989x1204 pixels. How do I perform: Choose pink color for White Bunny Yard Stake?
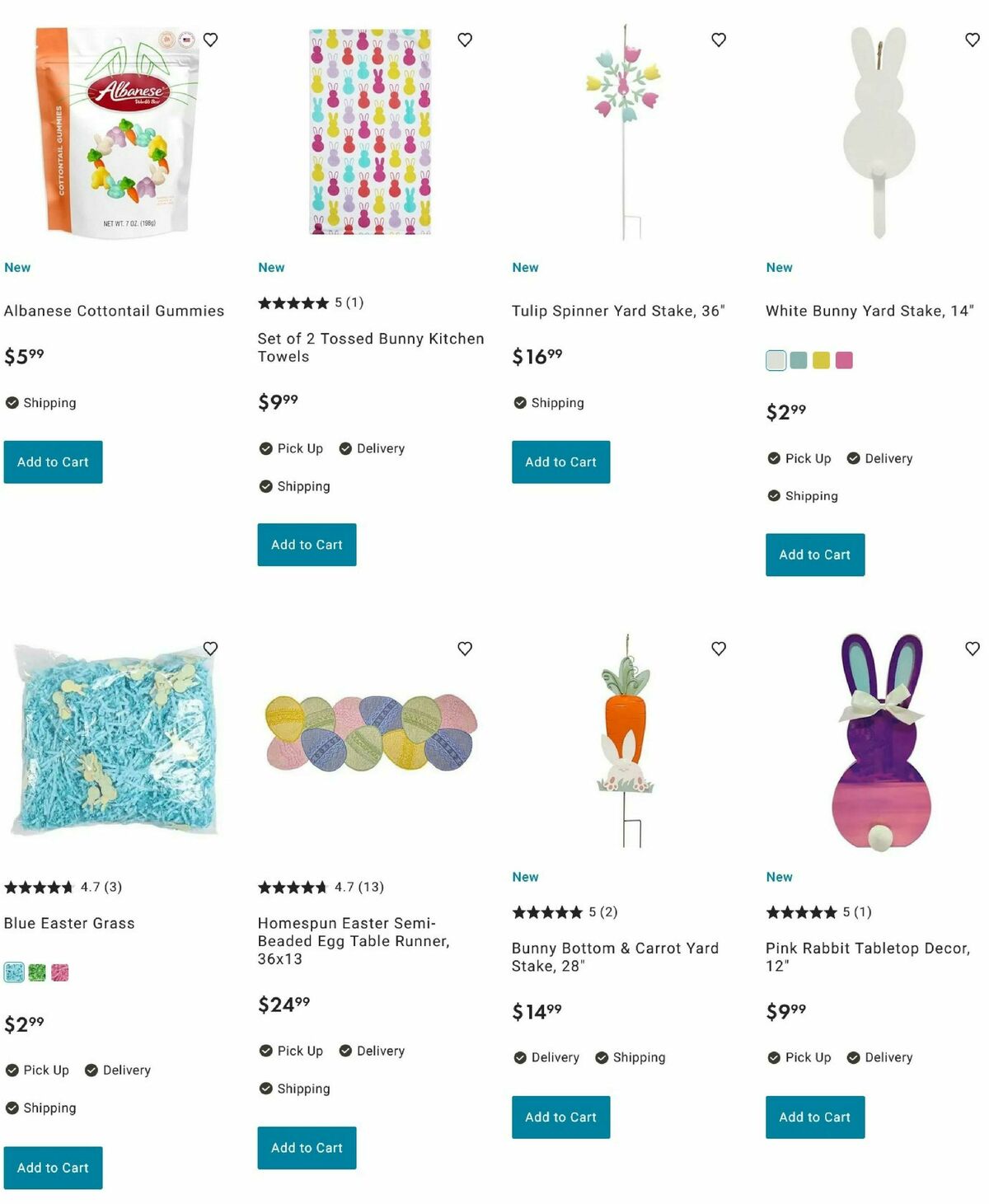(844, 360)
